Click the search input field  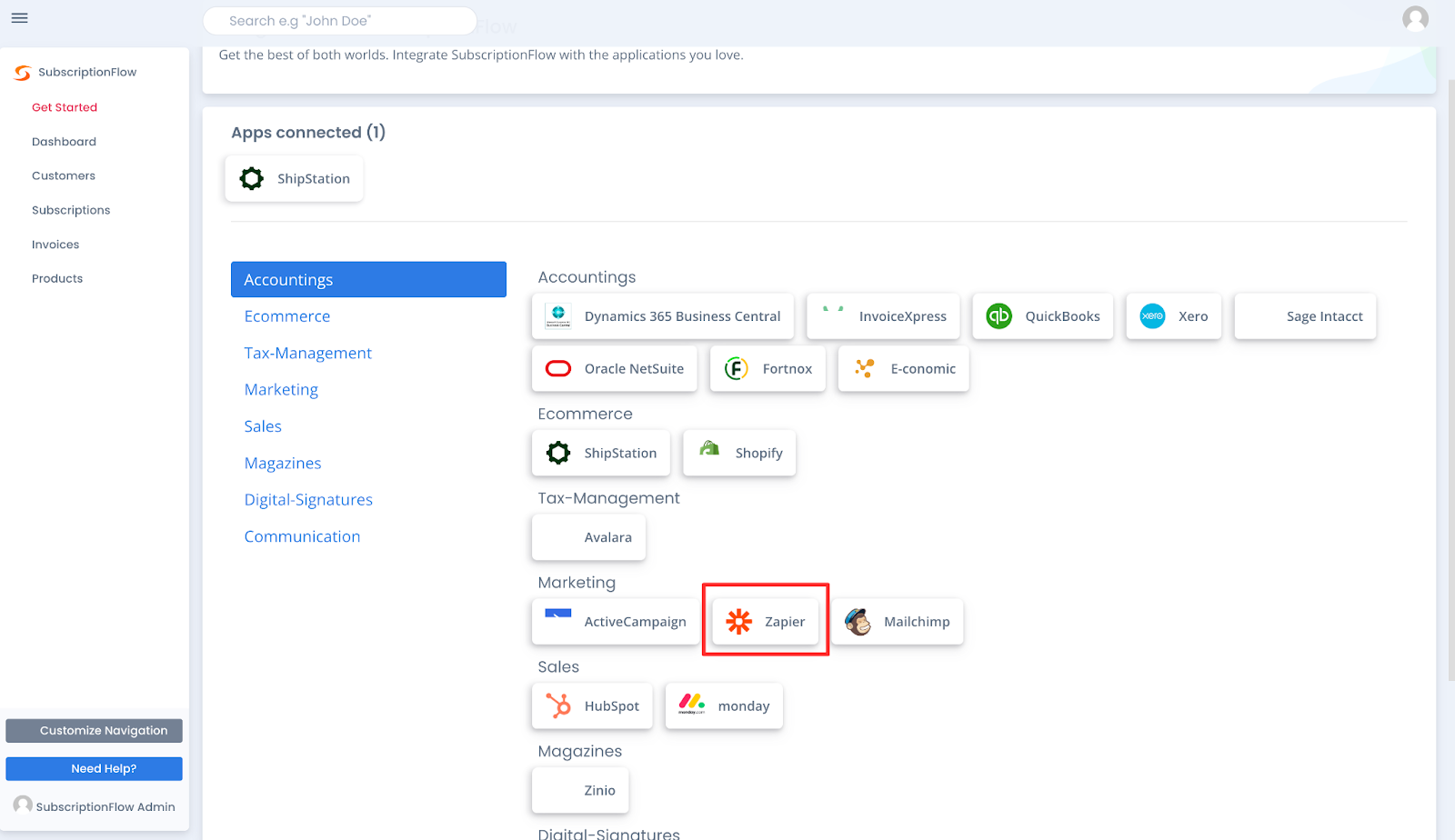[x=340, y=21]
